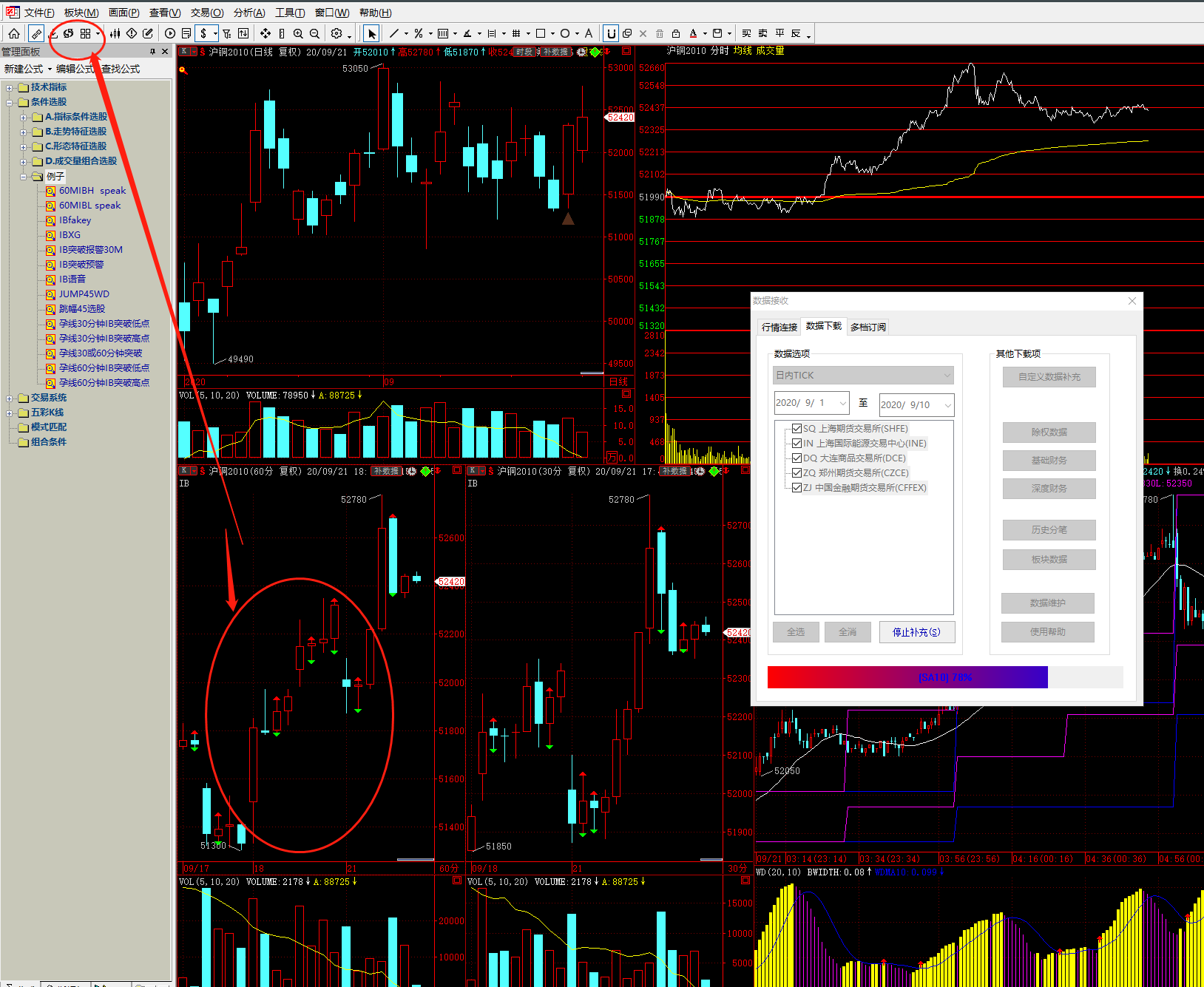Select the IBfakey formula in the tree
This screenshot has height=987, width=1204.
[x=75, y=220]
